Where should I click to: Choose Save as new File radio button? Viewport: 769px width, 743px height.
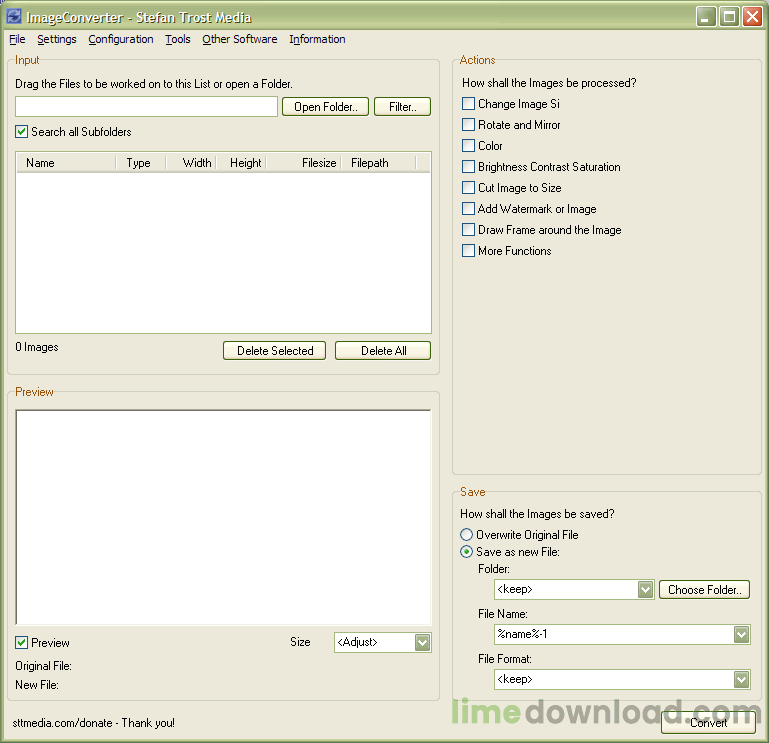pos(467,552)
